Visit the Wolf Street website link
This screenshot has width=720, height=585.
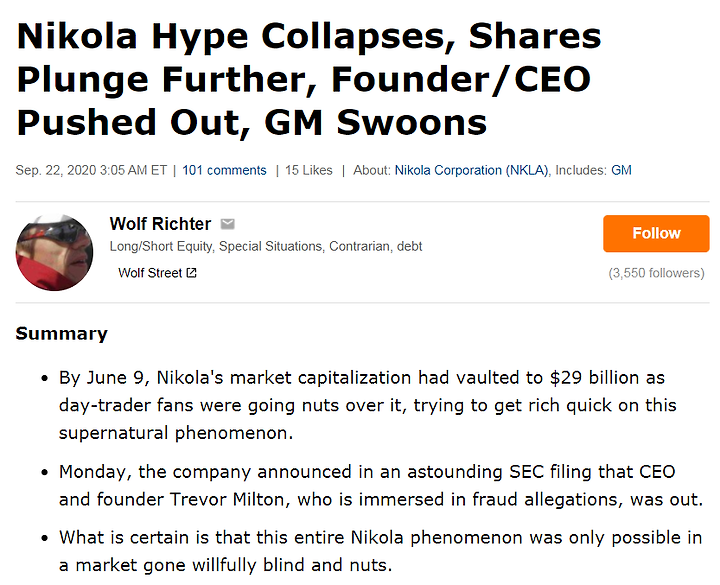click(150, 273)
